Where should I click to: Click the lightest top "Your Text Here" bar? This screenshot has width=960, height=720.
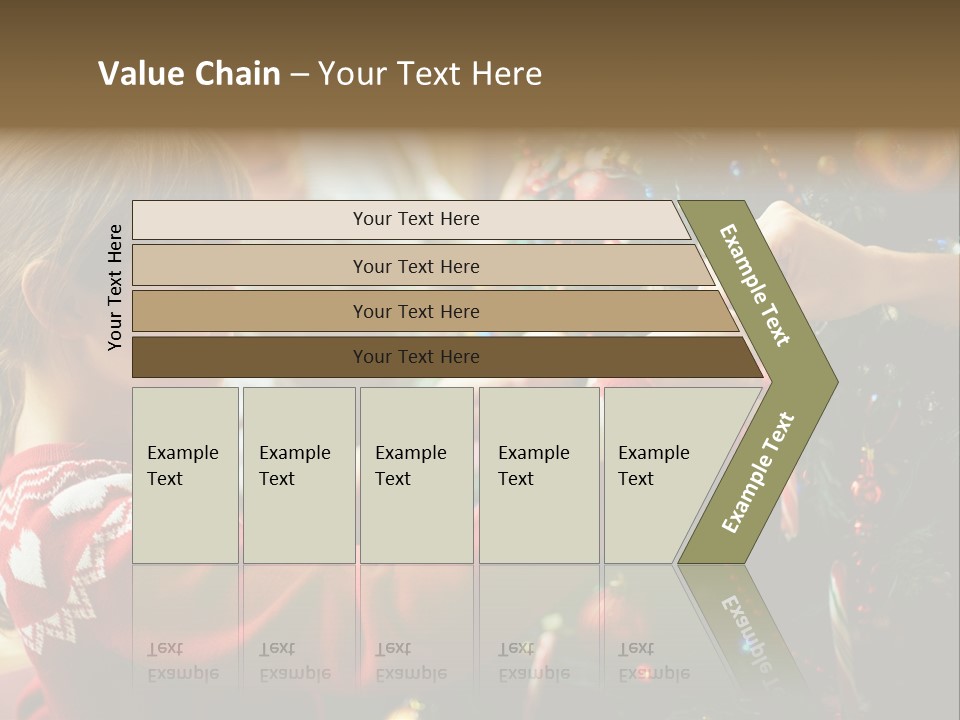[x=415, y=219]
